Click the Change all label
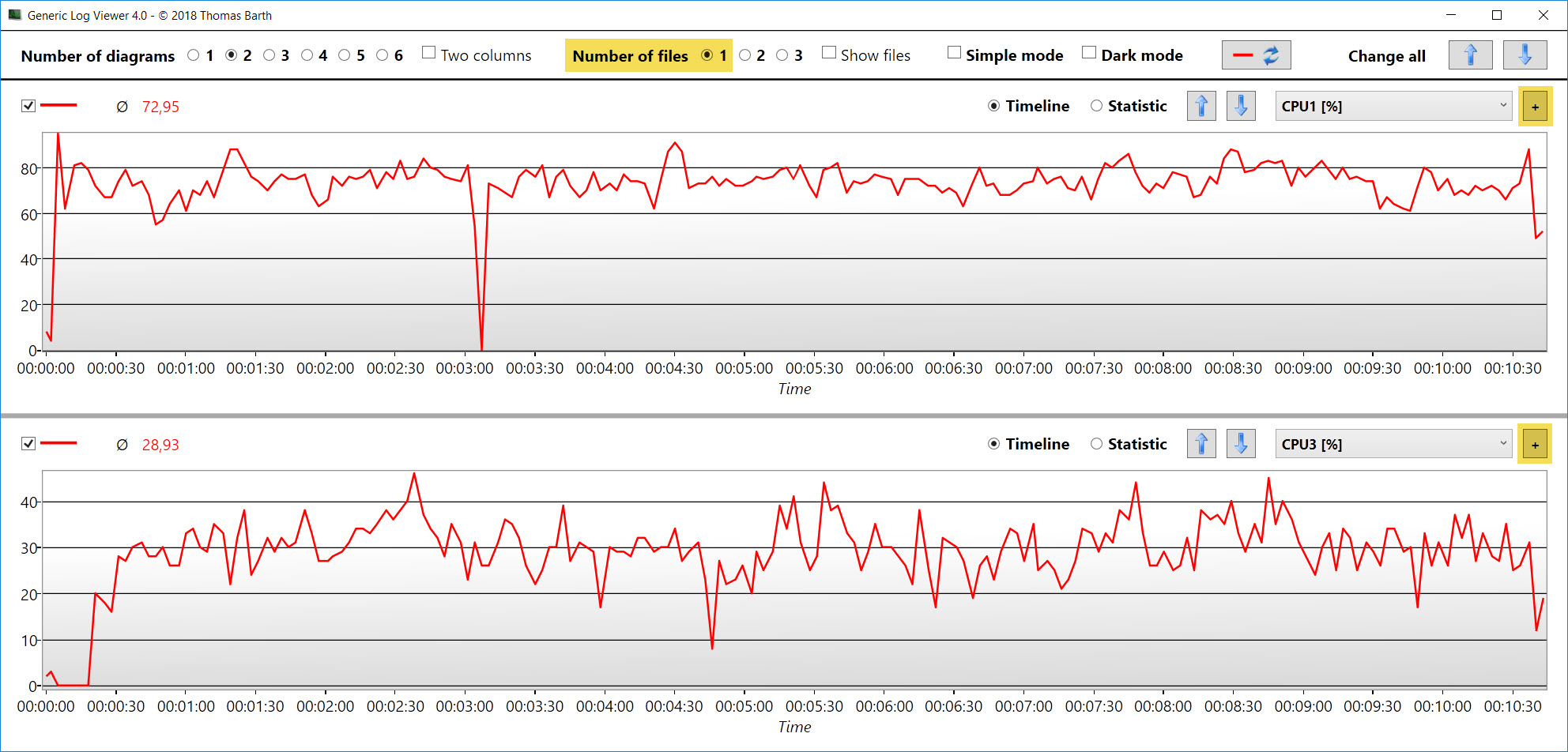The width and height of the screenshot is (1568, 752). [1387, 56]
